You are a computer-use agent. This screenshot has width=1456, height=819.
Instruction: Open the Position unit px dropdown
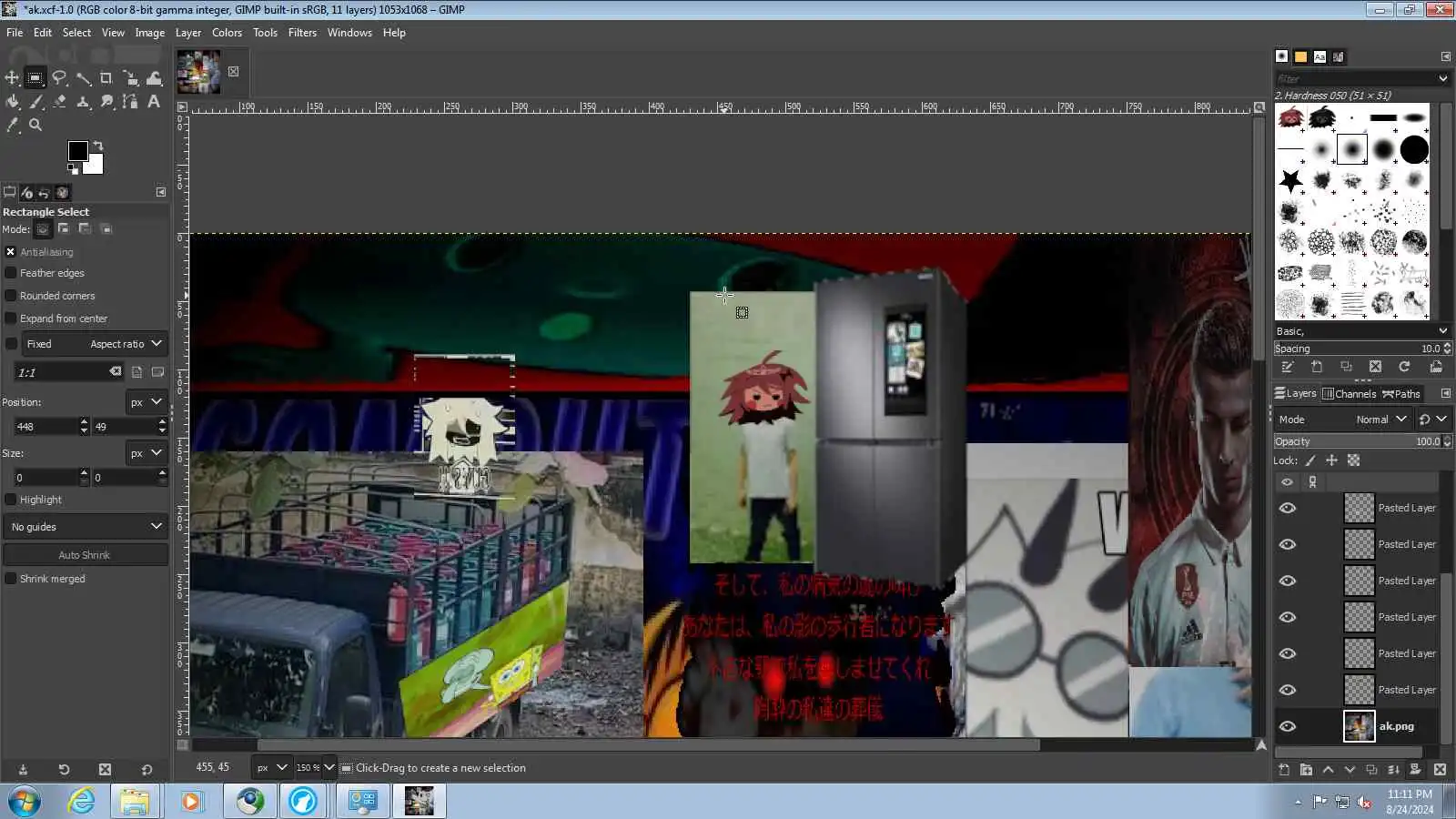pos(146,401)
